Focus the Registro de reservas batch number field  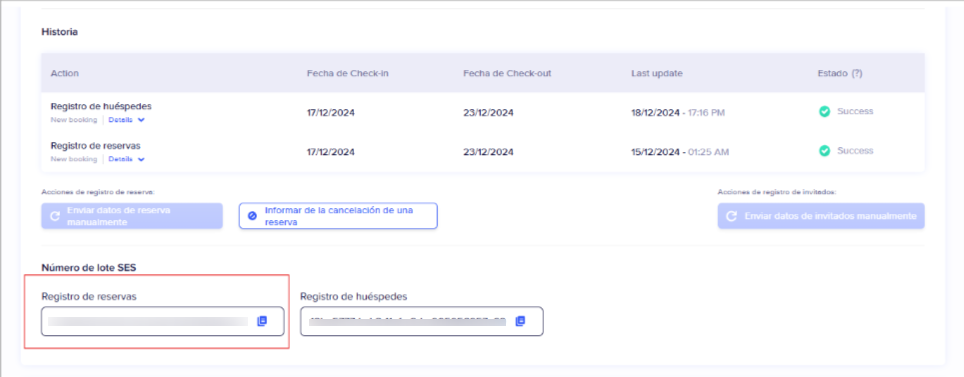(162, 321)
